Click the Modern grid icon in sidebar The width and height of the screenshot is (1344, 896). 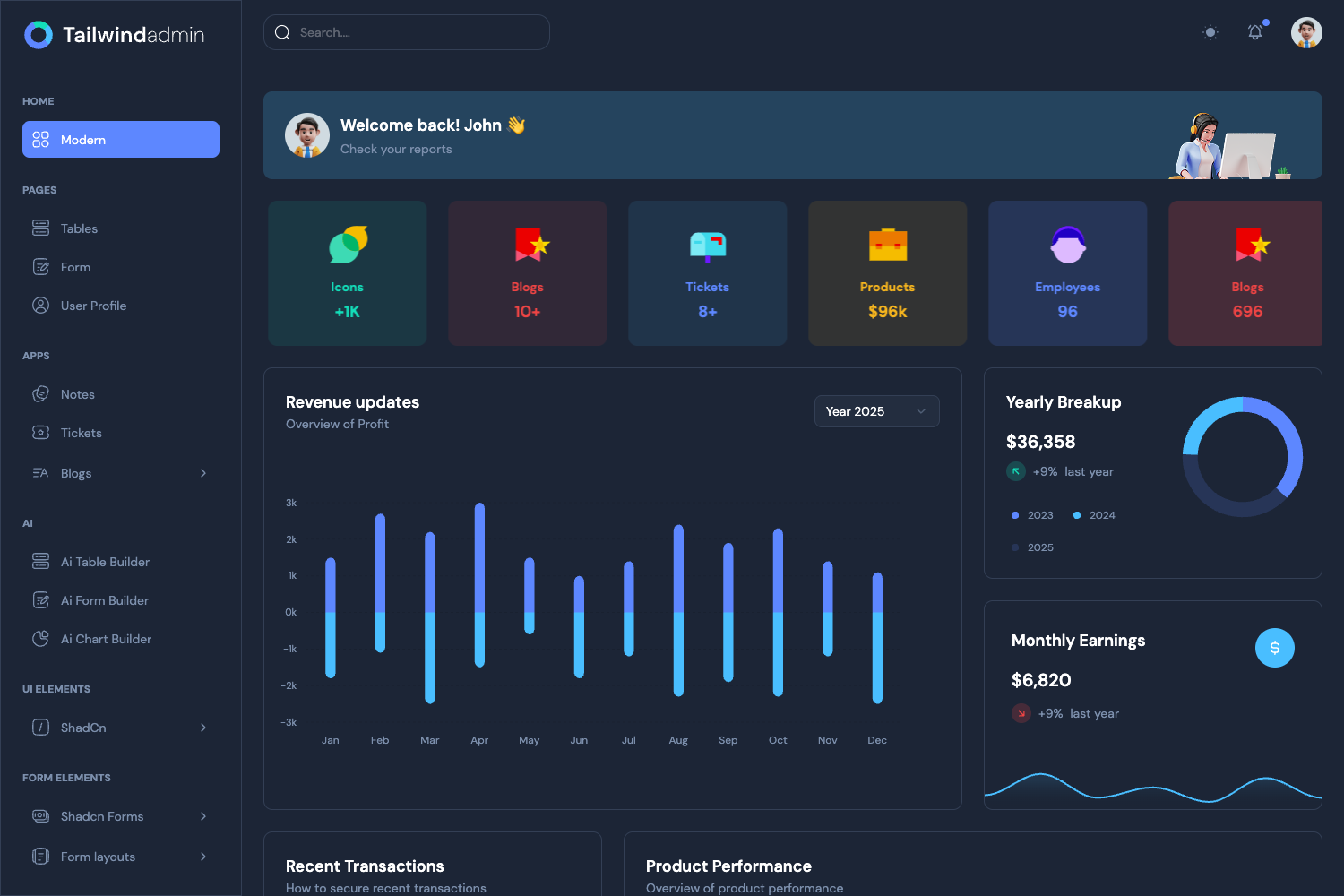coord(40,140)
